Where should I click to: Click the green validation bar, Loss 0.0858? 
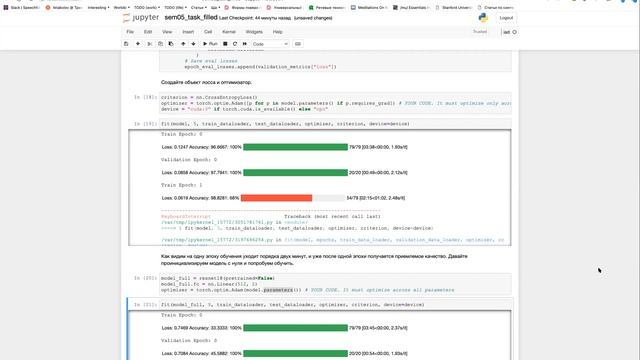tap(296, 173)
